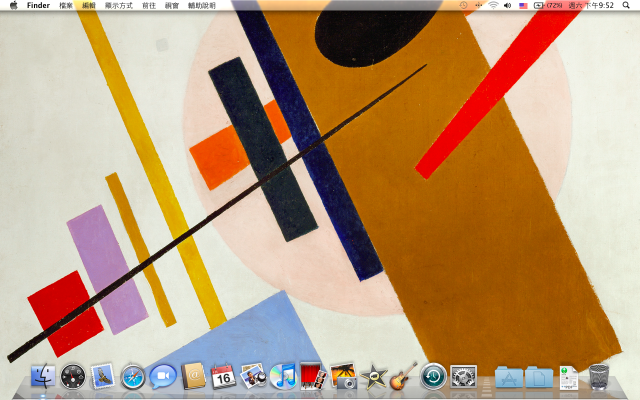Open iTunes music note icon

click(283, 376)
